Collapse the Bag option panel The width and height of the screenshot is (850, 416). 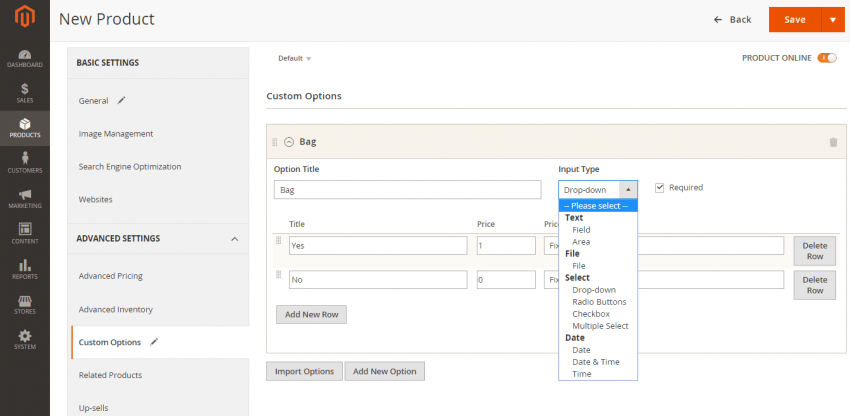point(289,142)
